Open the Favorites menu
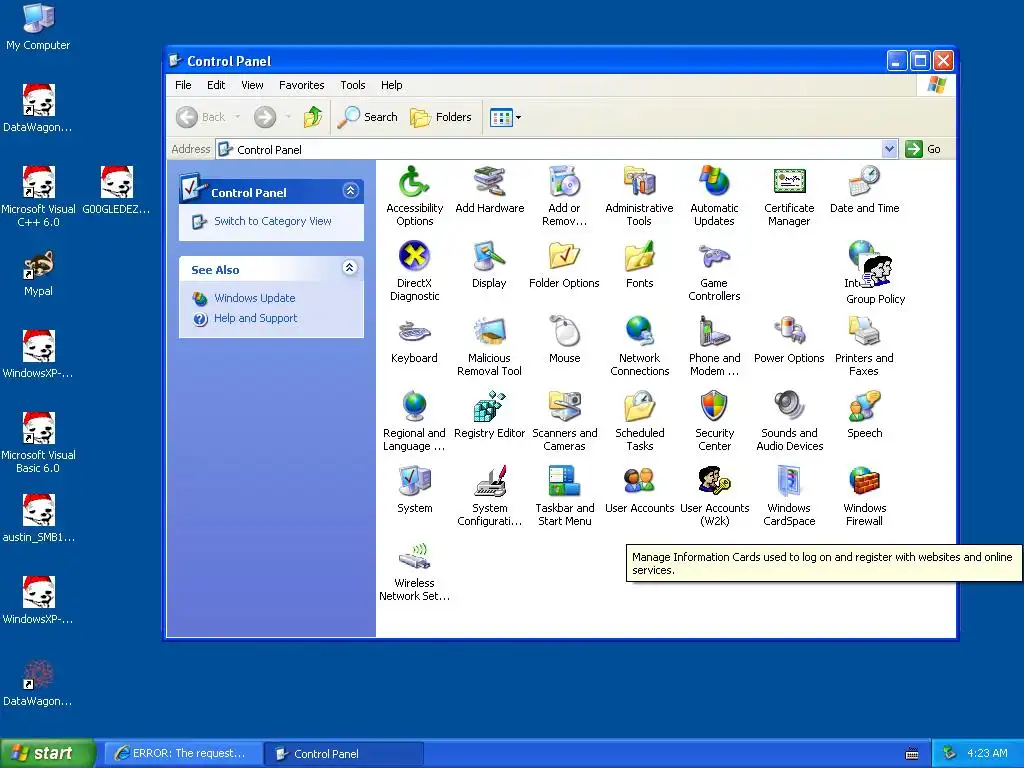 click(x=302, y=85)
